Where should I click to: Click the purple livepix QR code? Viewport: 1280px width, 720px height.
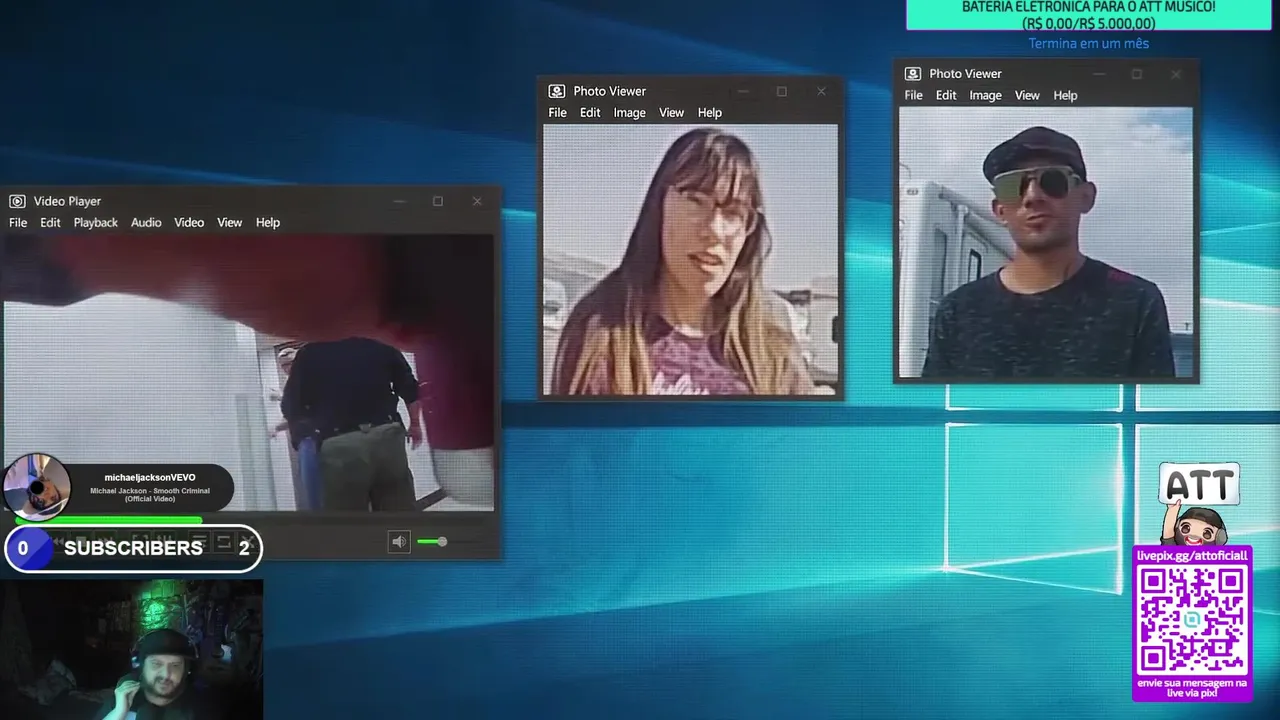click(x=1192, y=621)
